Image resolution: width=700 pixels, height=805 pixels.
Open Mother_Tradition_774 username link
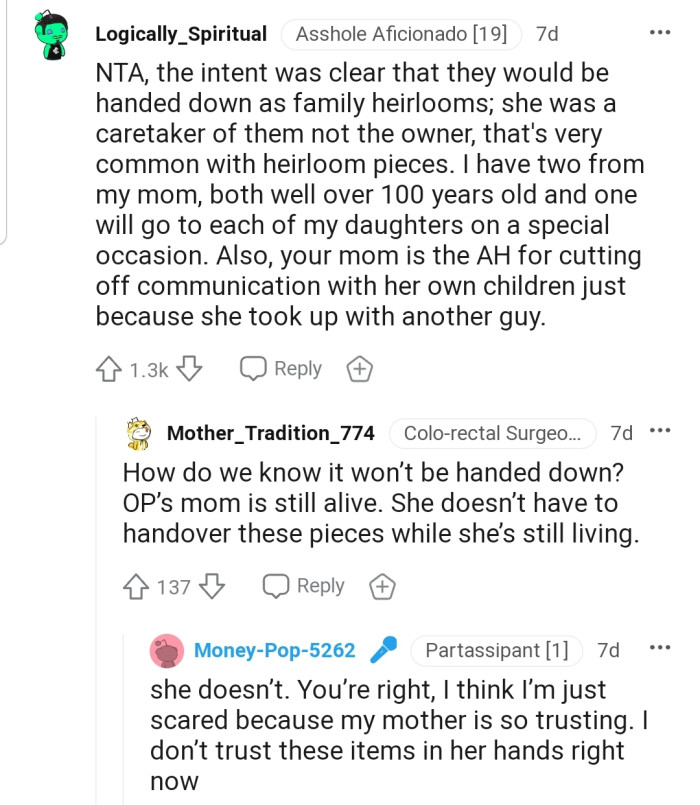[270, 433]
